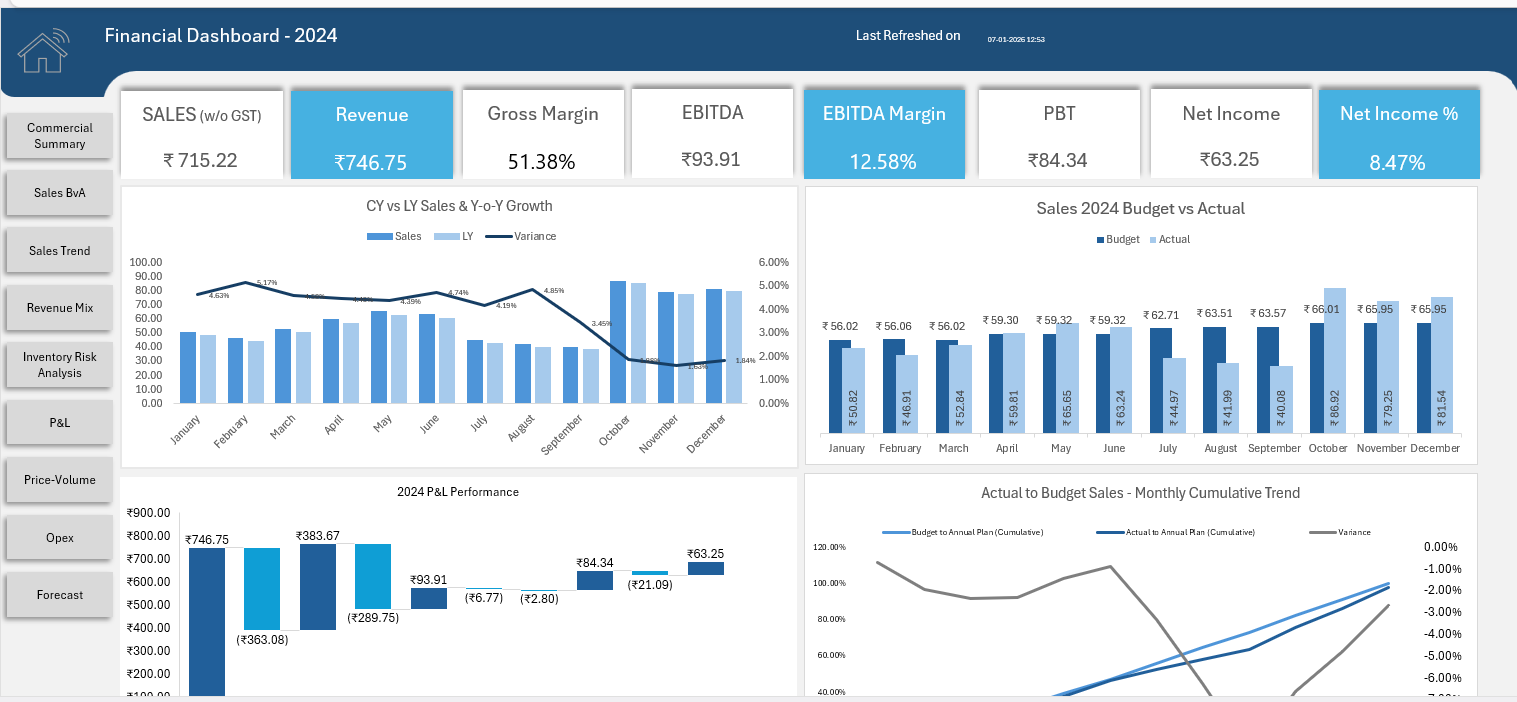Open the Commercial Summary page
Viewport: 1517px width, 702px height.
[x=58, y=135]
